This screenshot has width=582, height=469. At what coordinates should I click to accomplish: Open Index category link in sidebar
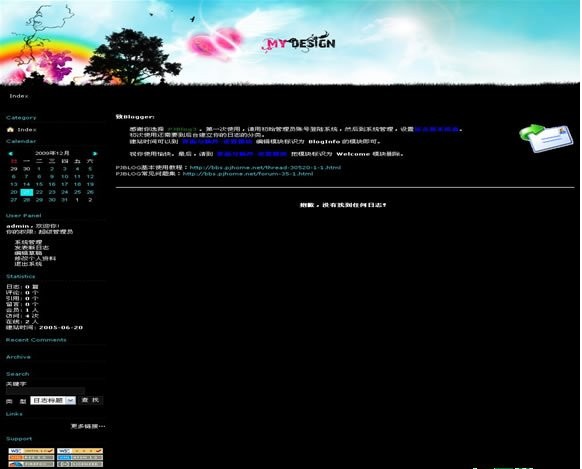(x=27, y=129)
